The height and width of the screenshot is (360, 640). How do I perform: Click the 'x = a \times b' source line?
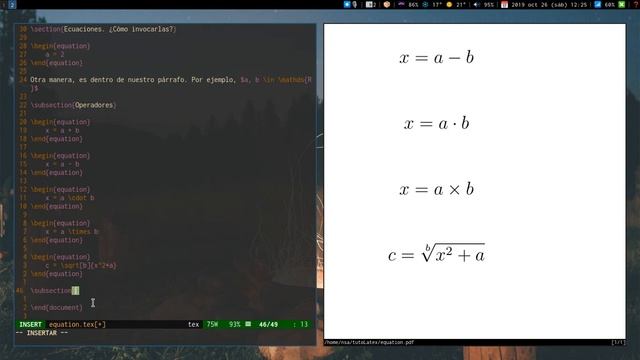[72, 232]
